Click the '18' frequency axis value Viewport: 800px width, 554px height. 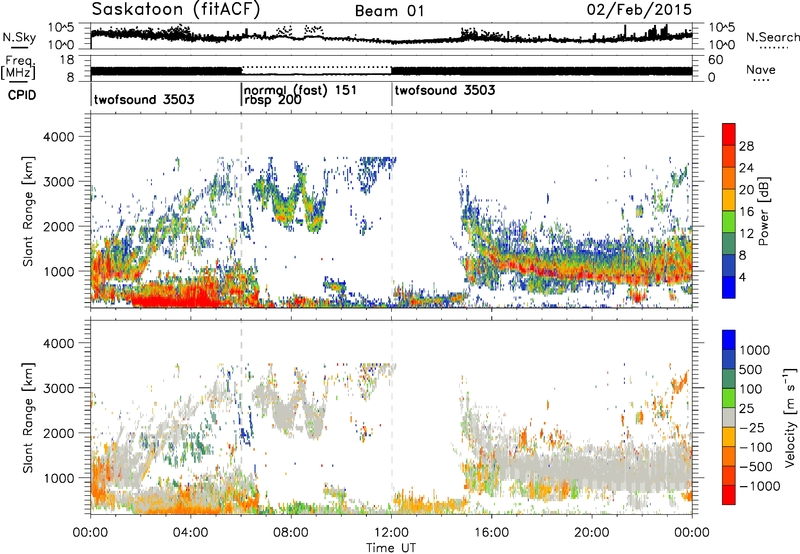[x=67, y=60]
